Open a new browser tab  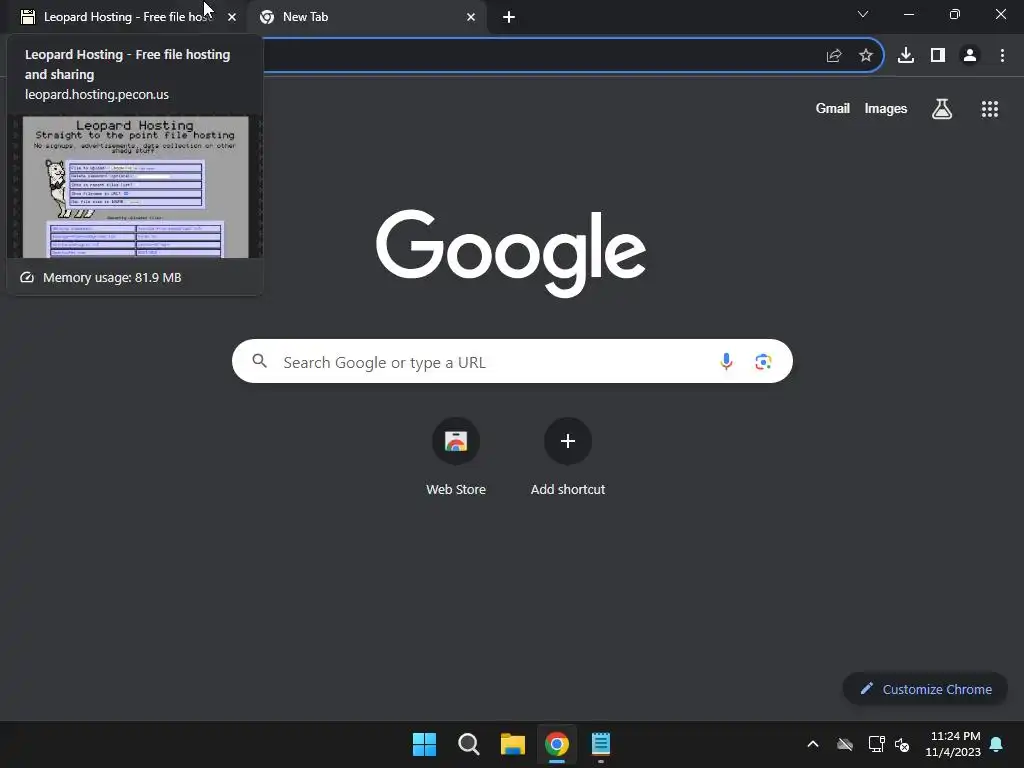509,17
